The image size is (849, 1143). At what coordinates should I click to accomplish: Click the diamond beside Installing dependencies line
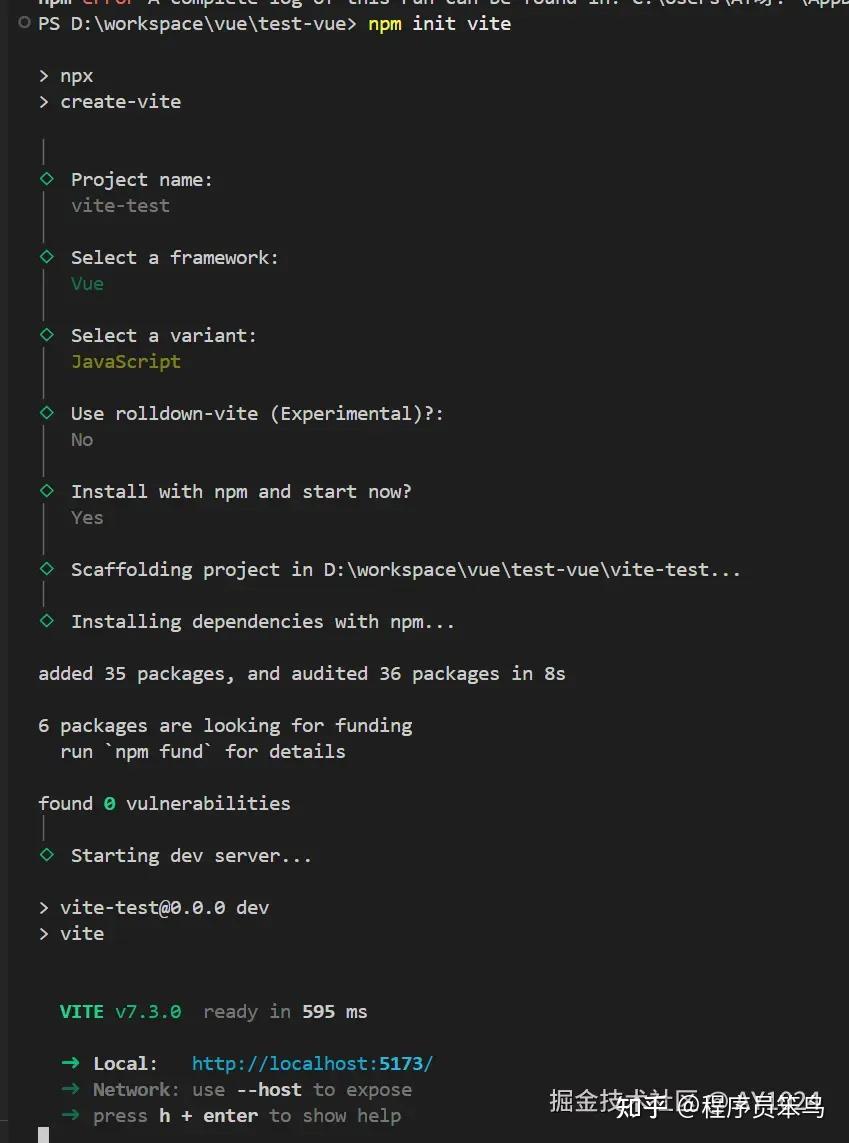point(47,621)
